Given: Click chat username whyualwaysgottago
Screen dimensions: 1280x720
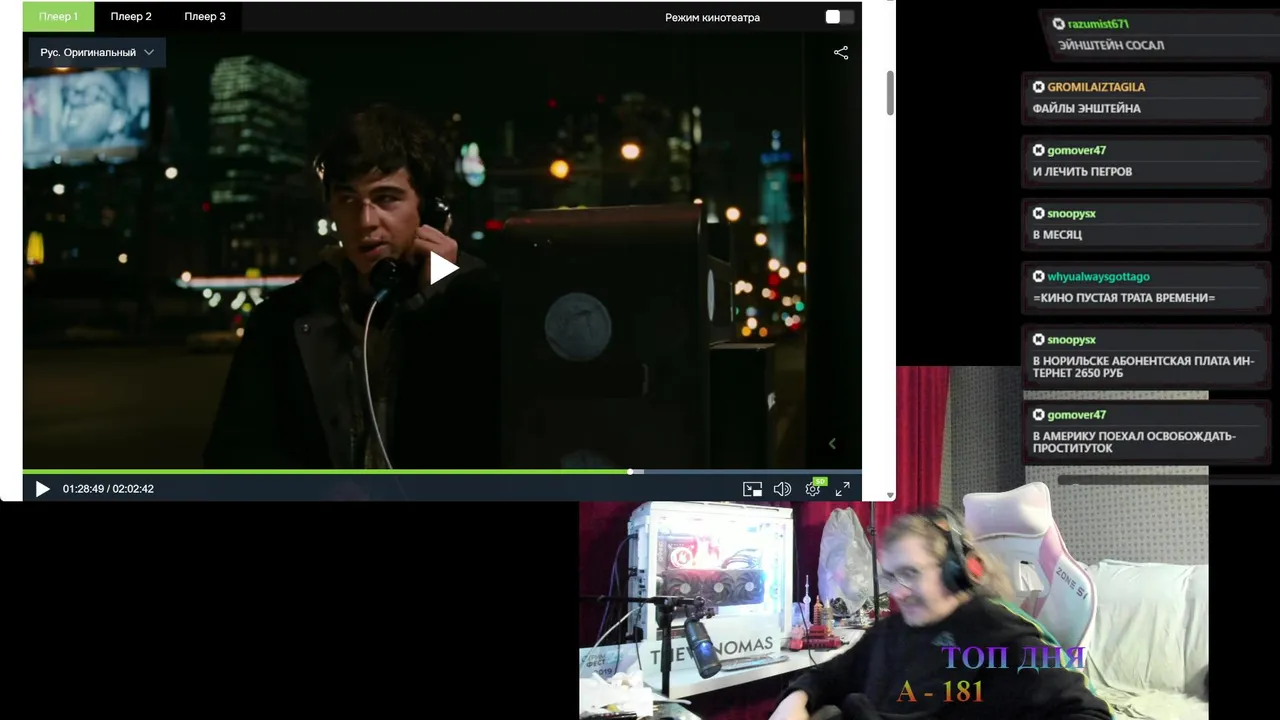Looking at the screenshot, I should (1098, 277).
